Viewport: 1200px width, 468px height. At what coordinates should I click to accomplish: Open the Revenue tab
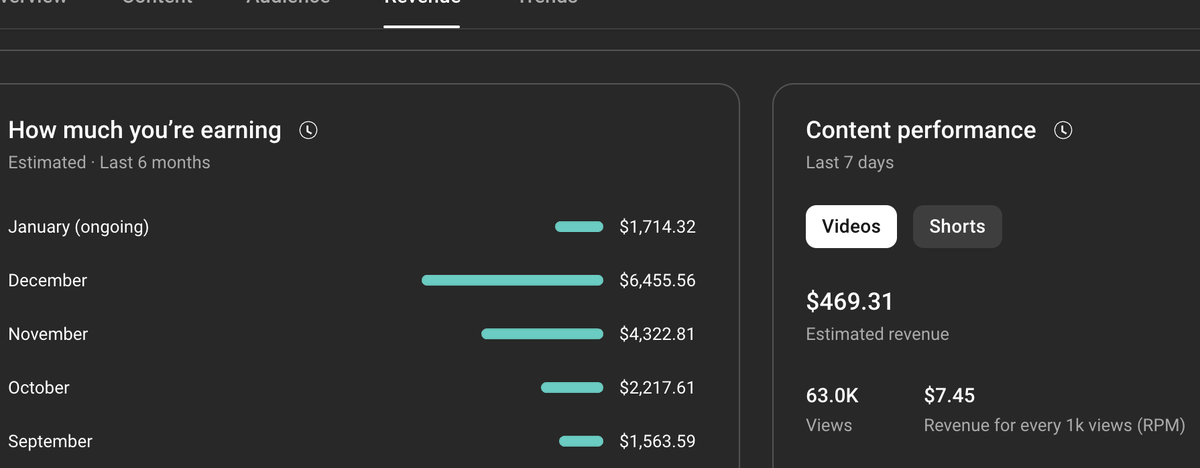pos(422,4)
